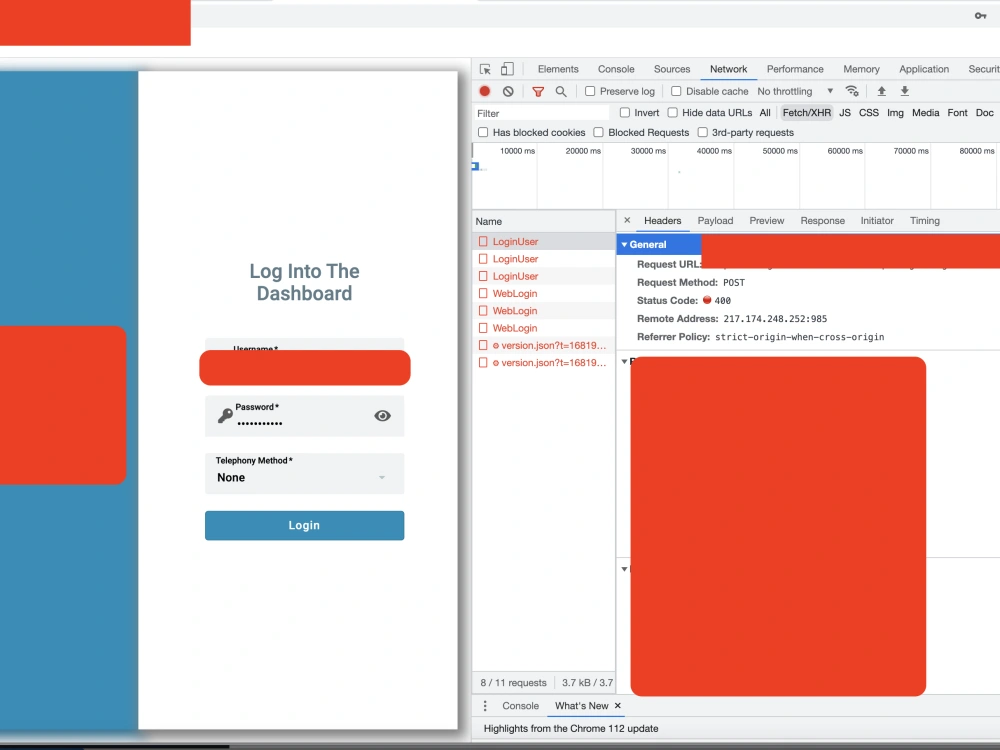Open the DevTools drawer three-dot menu
This screenshot has width=1000, height=750.
point(485,705)
